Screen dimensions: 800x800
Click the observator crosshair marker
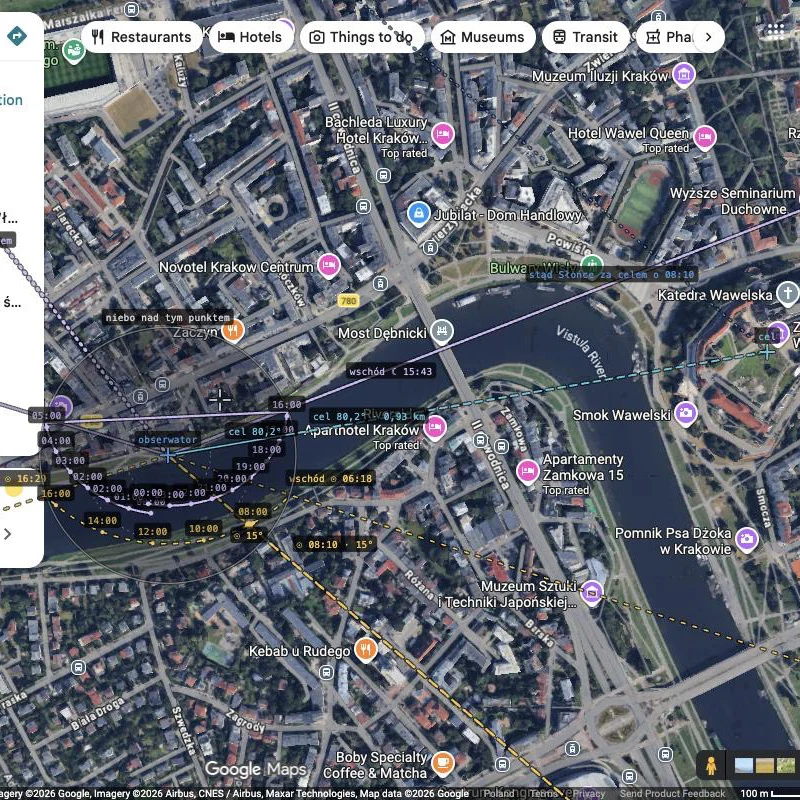coord(168,455)
